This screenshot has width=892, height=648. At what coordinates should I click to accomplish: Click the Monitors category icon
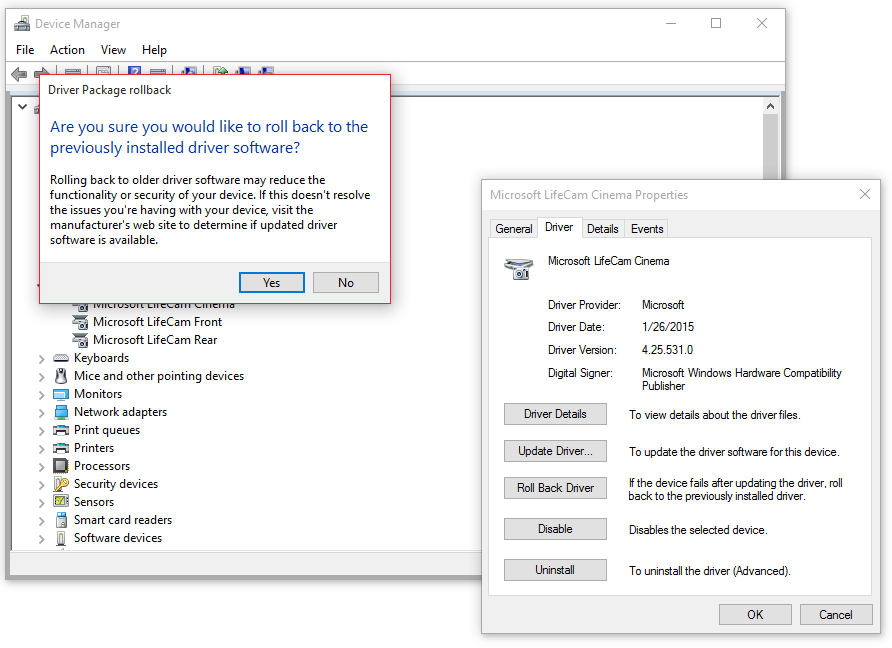tap(61, 394)
